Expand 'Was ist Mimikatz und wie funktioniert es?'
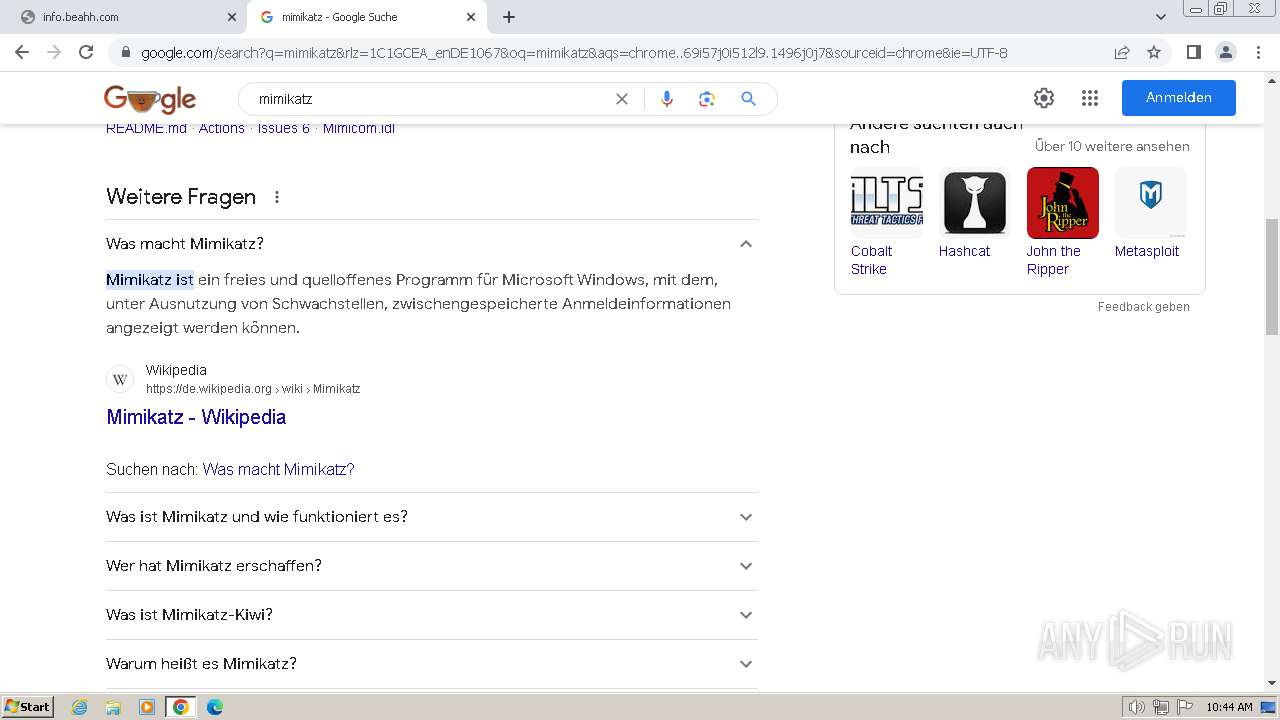The image size is (1280, 720). pyautogui.click(x=431, y=517)
